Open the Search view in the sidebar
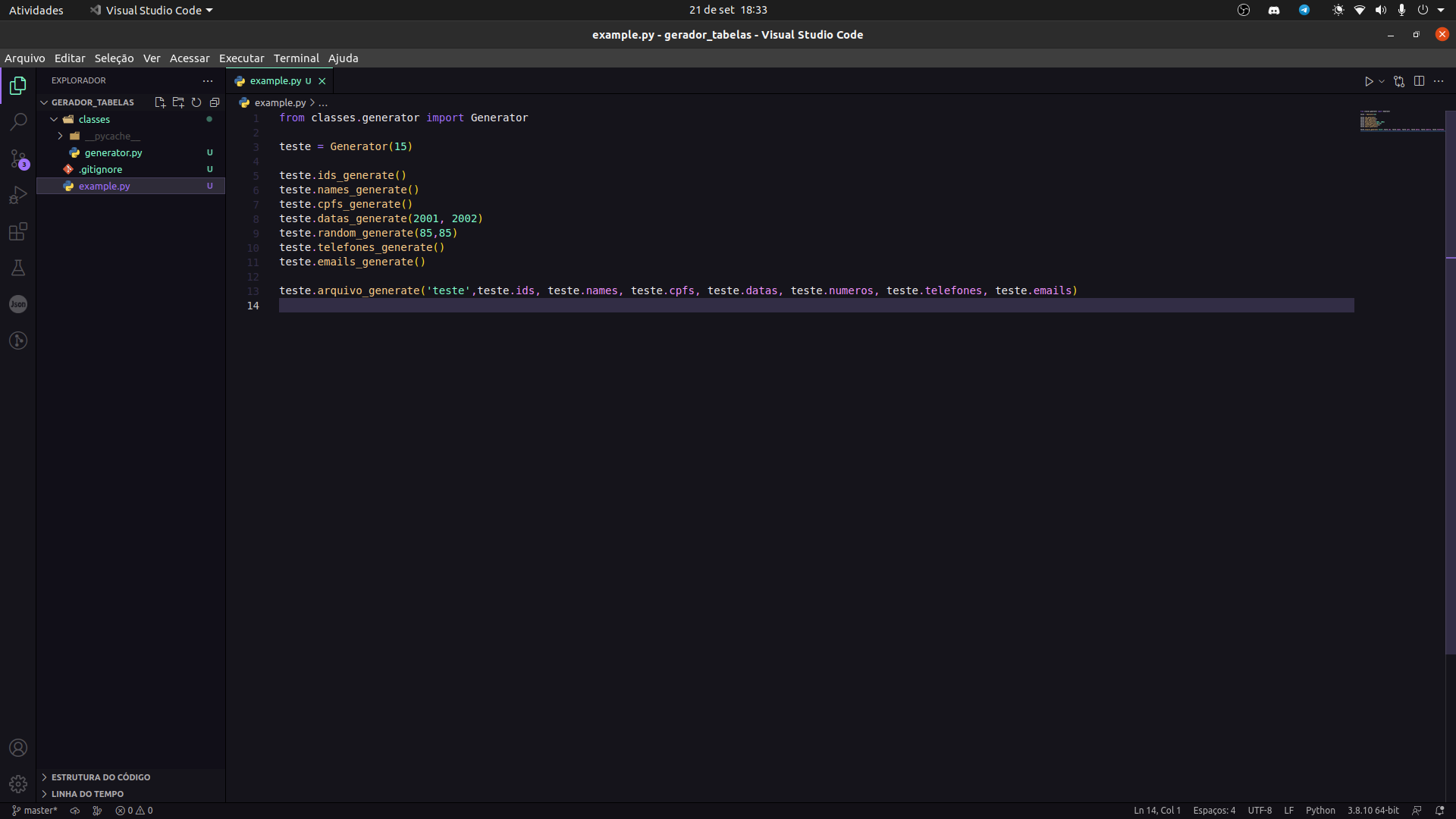 pyautogui.click(x=17, y=121)
